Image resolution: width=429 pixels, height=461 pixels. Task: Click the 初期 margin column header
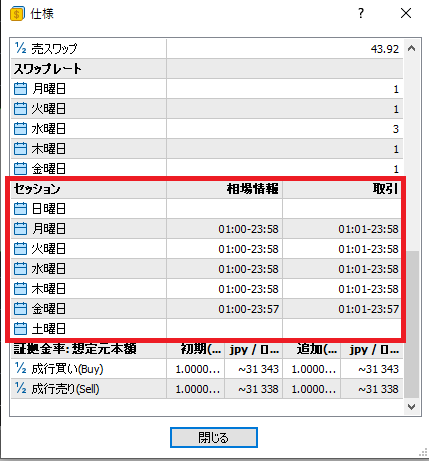tap(201, 349)
